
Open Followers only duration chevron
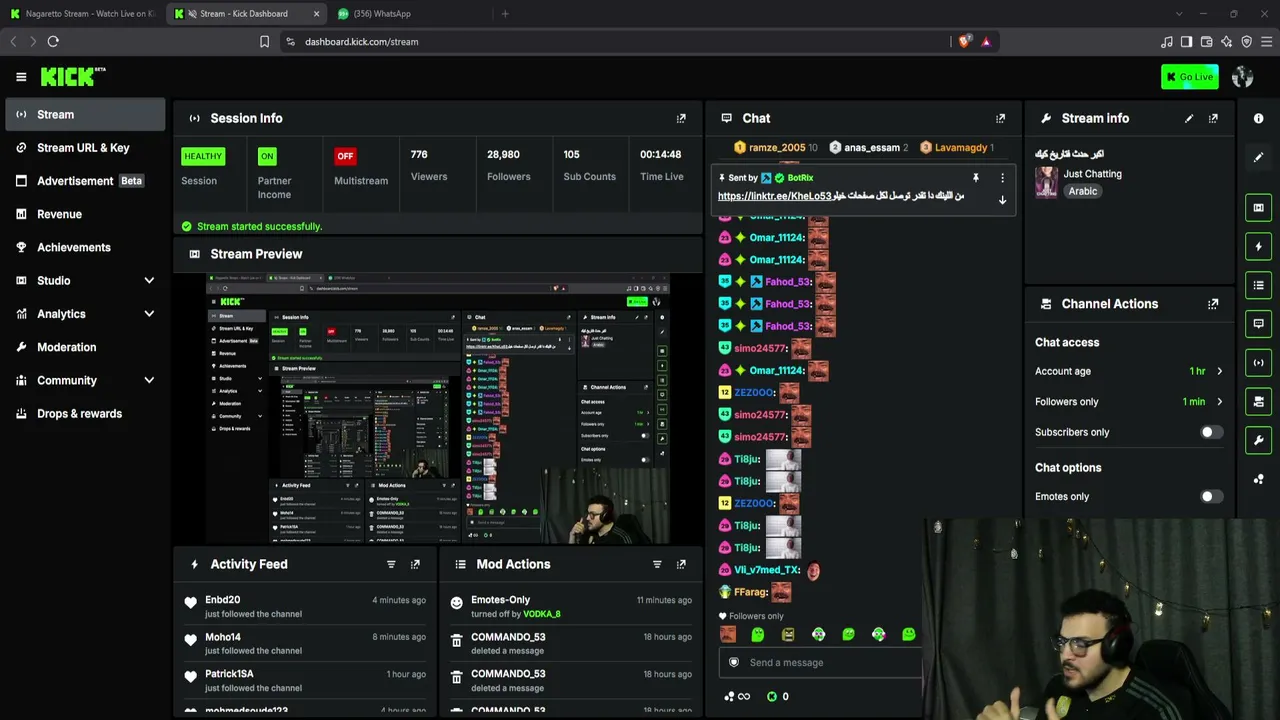[1219, 402]
